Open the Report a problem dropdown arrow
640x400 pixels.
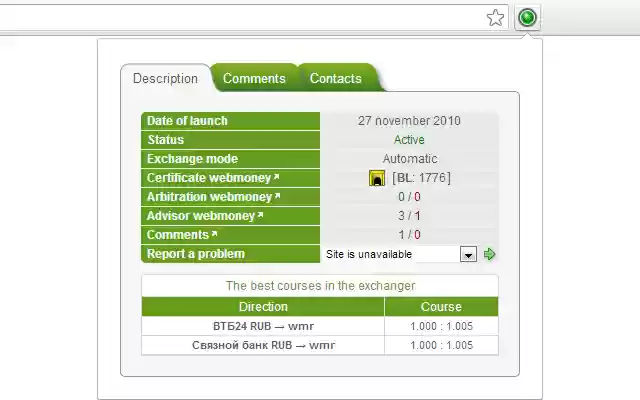tap(468, 254)
